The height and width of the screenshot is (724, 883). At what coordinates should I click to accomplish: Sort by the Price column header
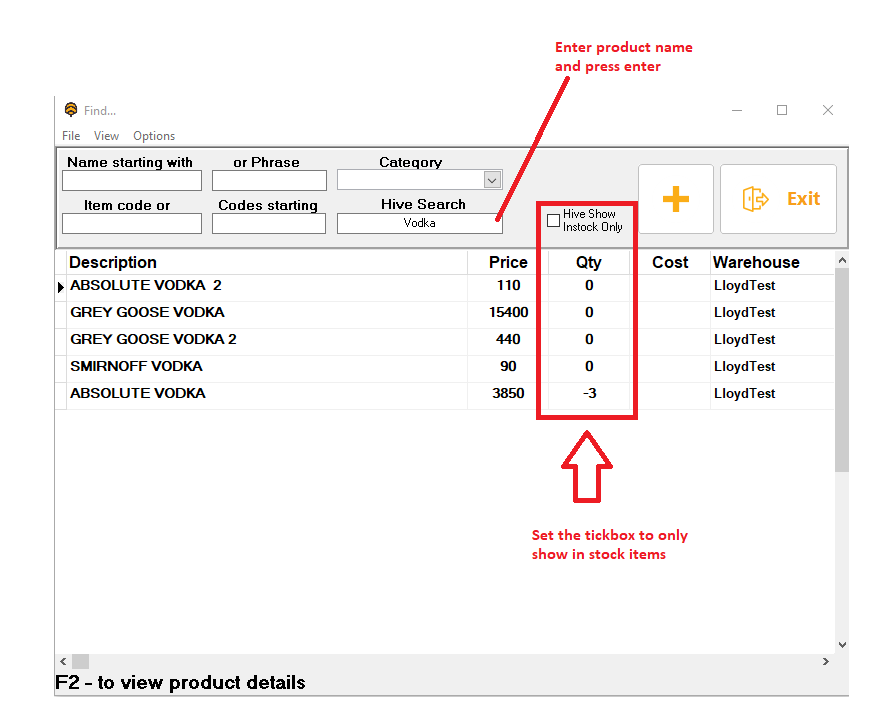click(x=508, y=262)
